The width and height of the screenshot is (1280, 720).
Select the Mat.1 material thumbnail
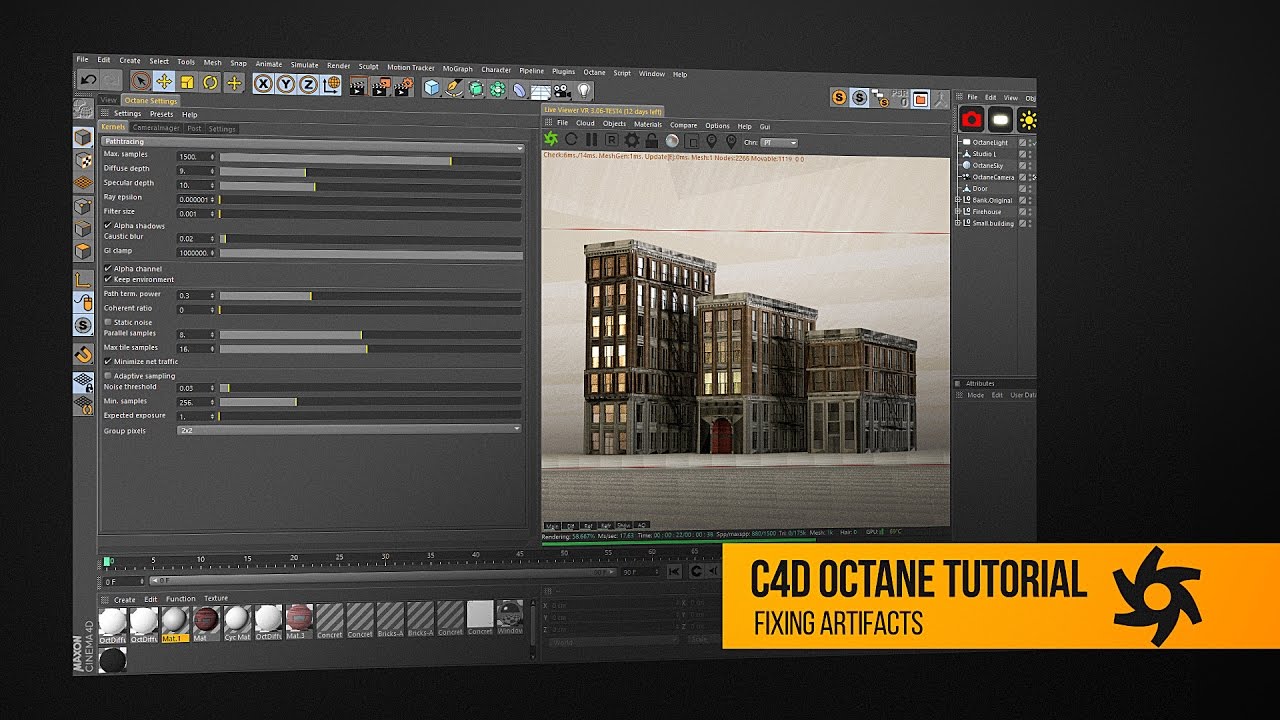click(x=175, y=622)
